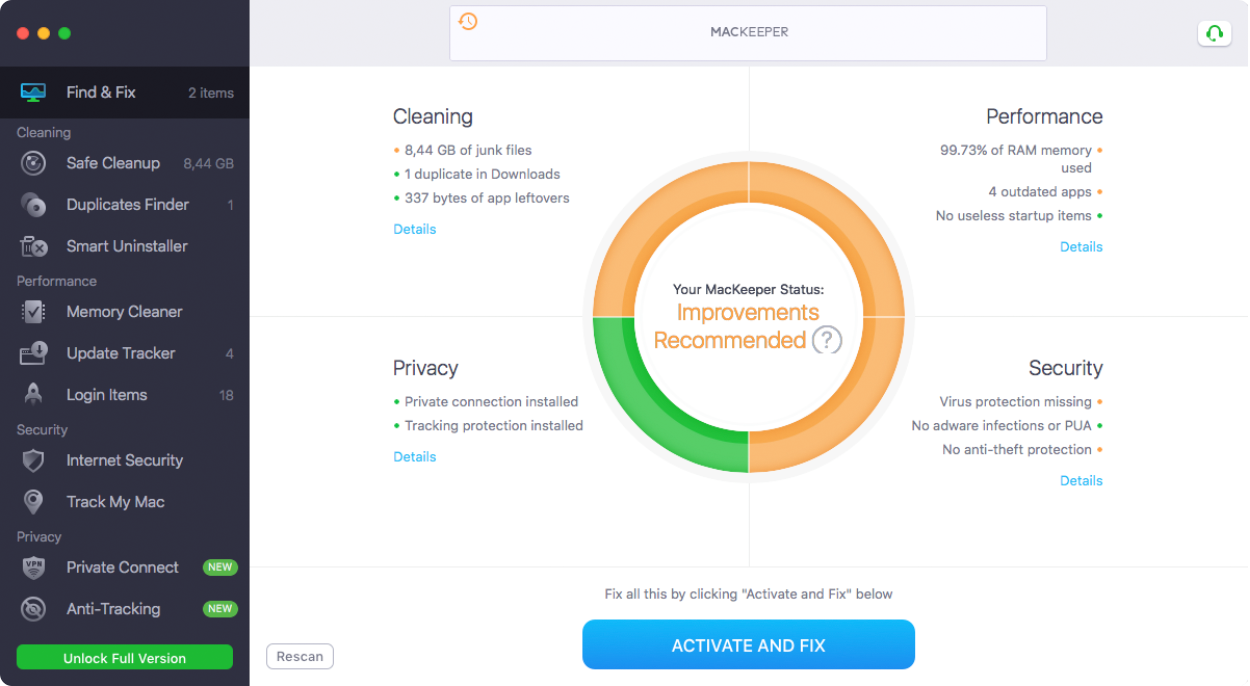1250x686 pixels.
Task: Click "4 outdated apps" text
Action: pos(1040,192)
